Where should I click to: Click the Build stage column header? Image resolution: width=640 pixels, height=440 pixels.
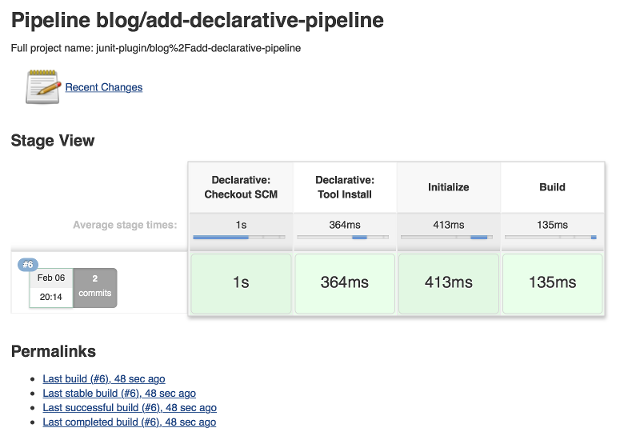click(x=552, y=187)
